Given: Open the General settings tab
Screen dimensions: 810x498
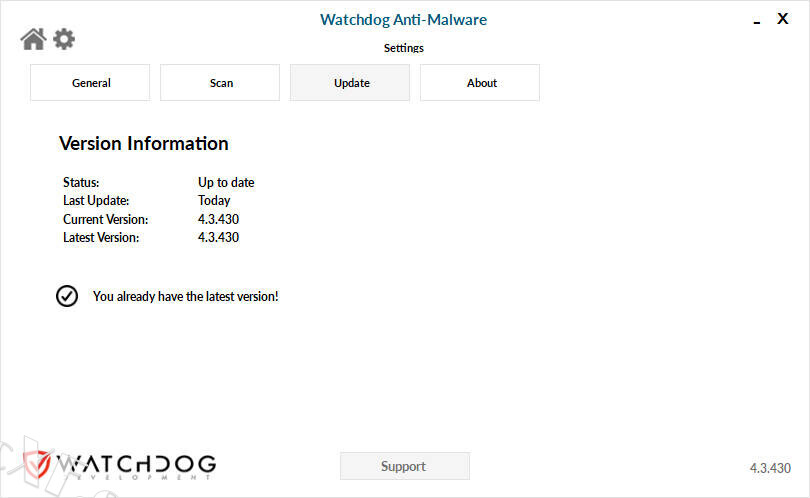Looking at the screenshot, I should tap(90, 83).
